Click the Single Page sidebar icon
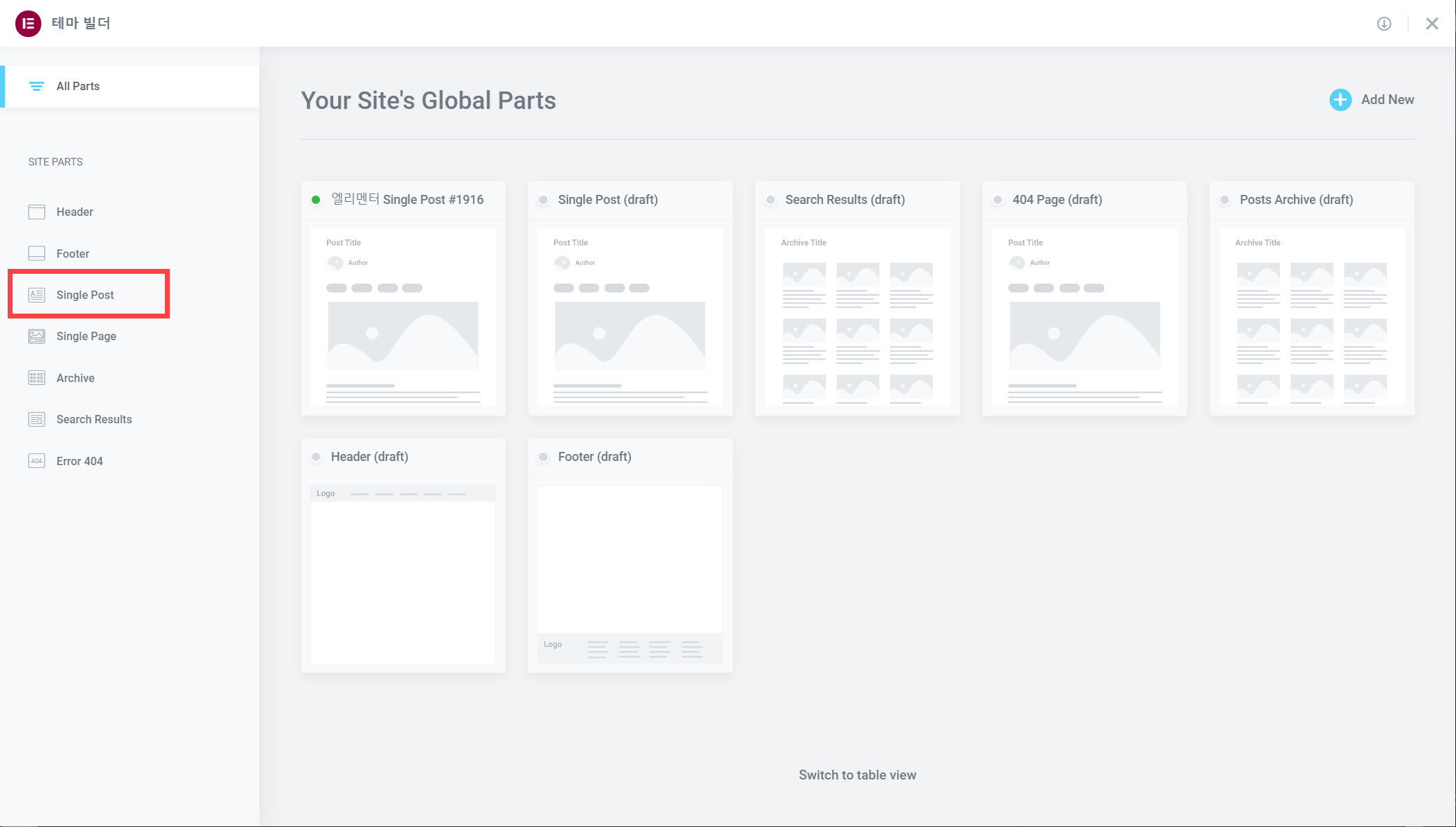 pyautogui.click(x=36, y=336)
